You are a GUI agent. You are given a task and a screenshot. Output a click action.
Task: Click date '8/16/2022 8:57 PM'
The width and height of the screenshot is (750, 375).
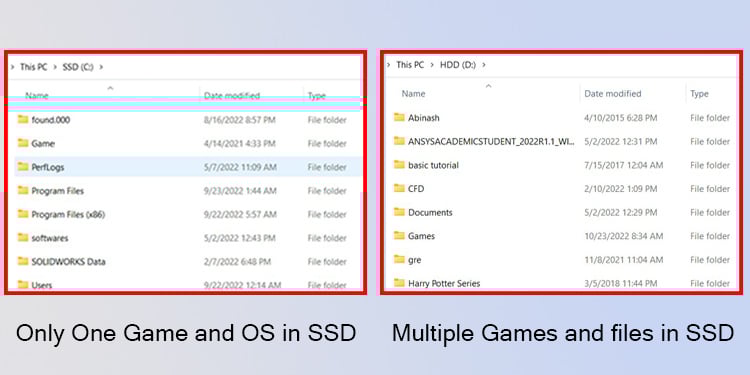coord(240,120)
